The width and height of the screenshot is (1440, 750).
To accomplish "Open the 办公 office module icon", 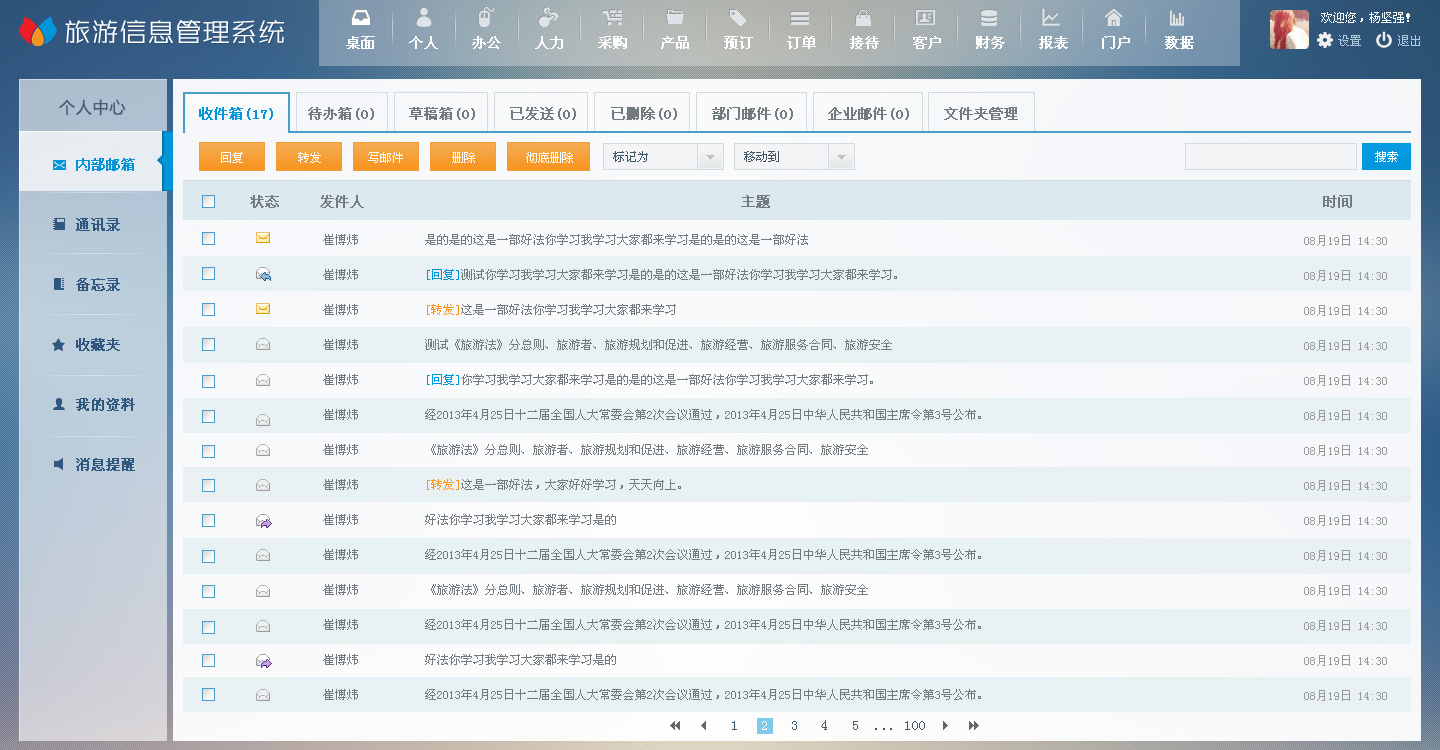I will click(x=486, y=30).
